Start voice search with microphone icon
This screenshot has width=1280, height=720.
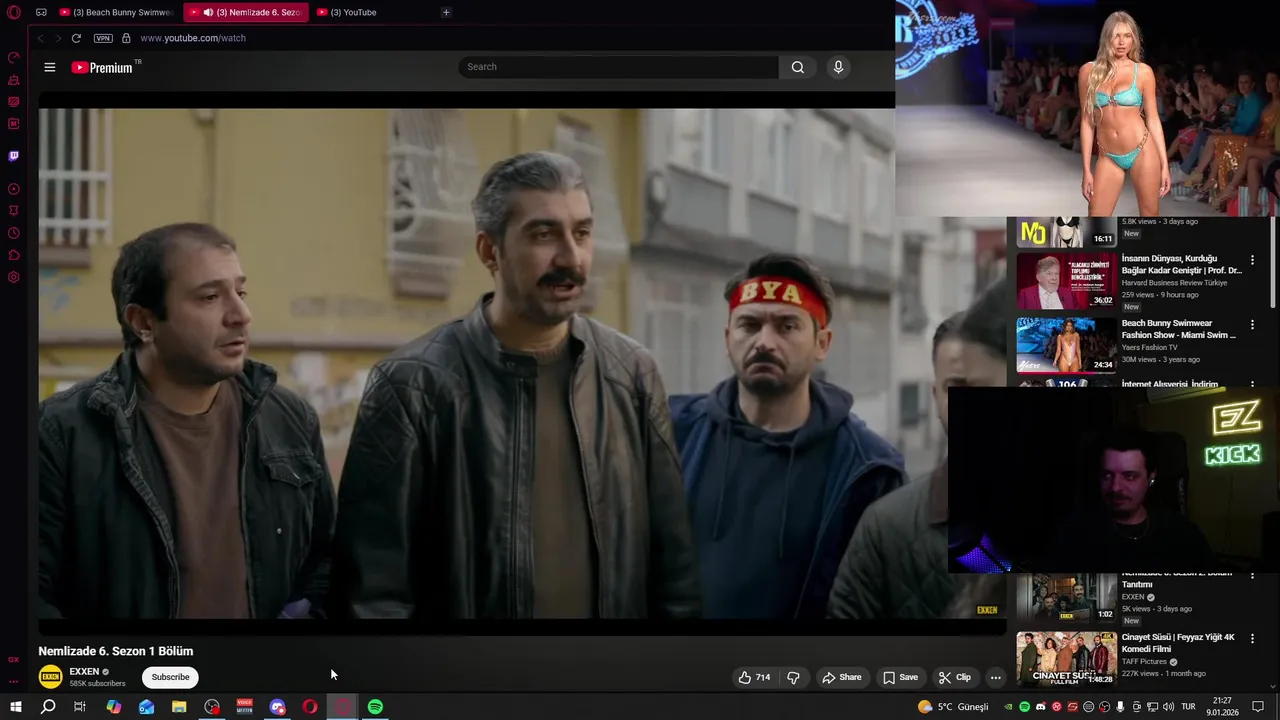[x=838, y=67]
